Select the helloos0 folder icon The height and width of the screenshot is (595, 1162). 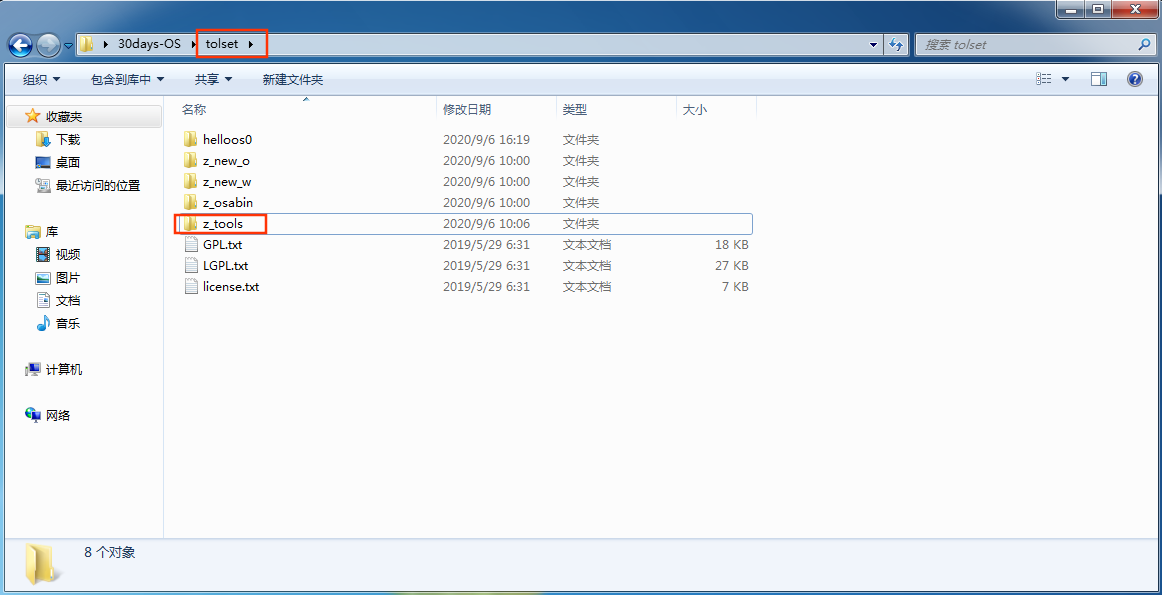(190, 139)
